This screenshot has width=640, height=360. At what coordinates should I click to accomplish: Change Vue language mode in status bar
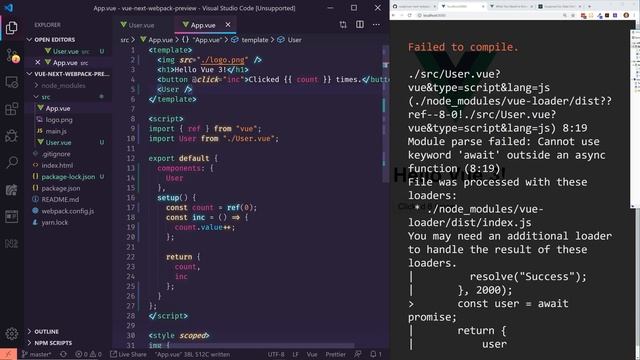coord(312,354)
